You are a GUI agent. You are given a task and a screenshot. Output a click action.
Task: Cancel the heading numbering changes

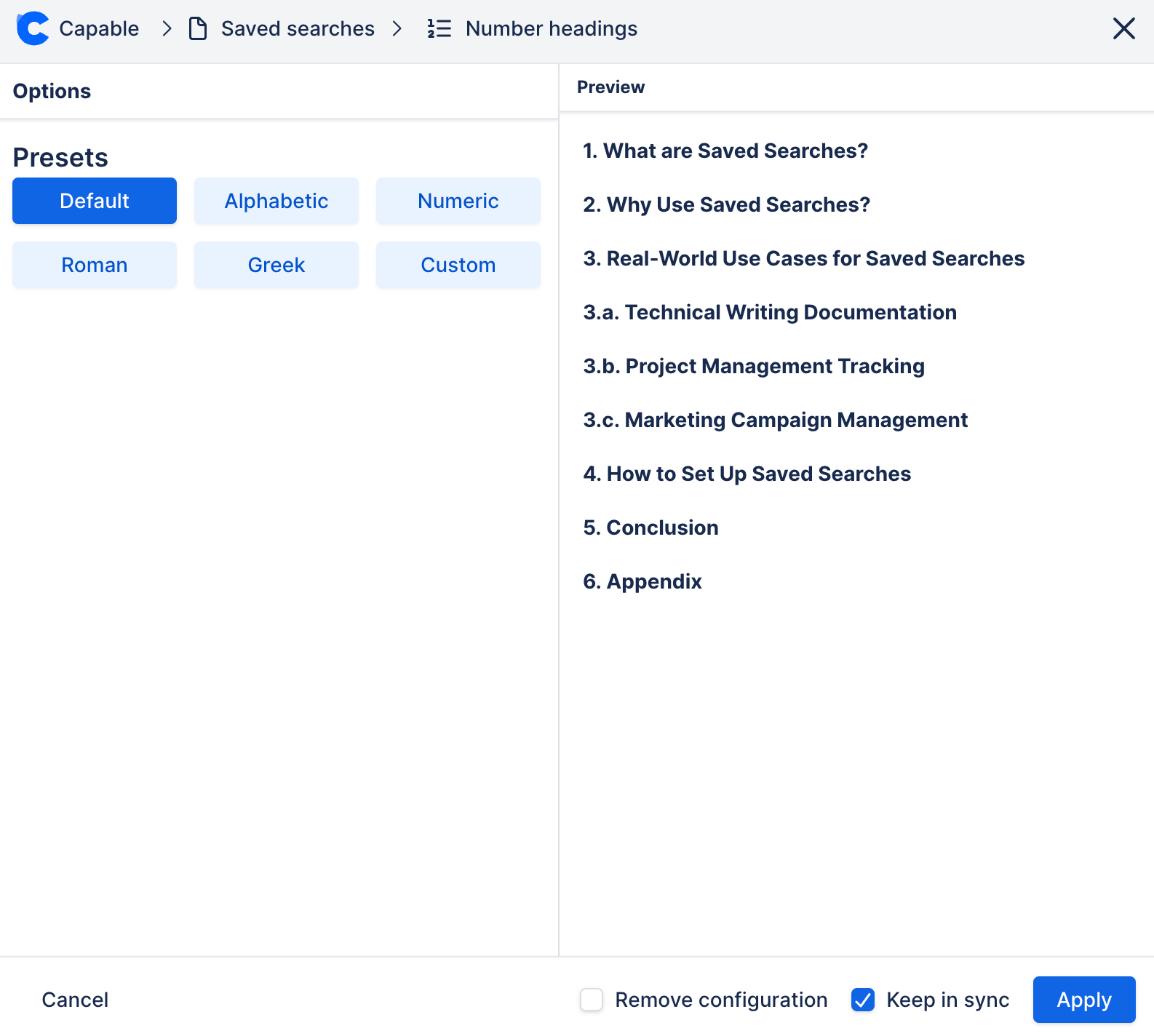[x=75, y=1000]
